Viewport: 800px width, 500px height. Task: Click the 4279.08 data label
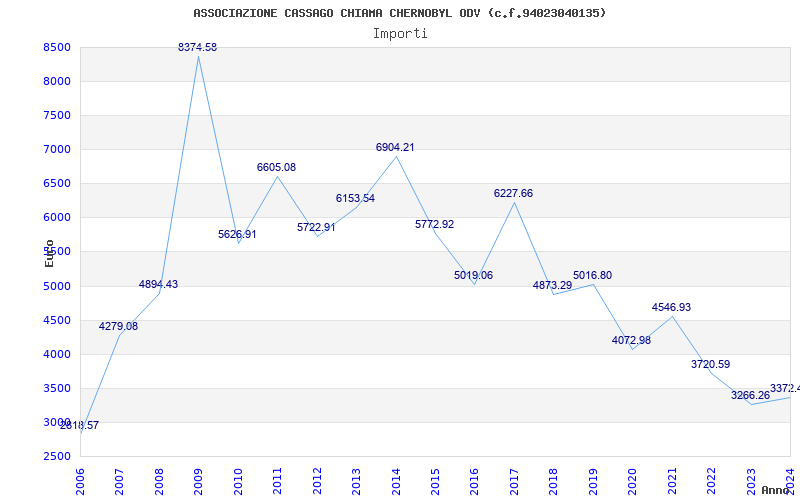pos(118,327)
